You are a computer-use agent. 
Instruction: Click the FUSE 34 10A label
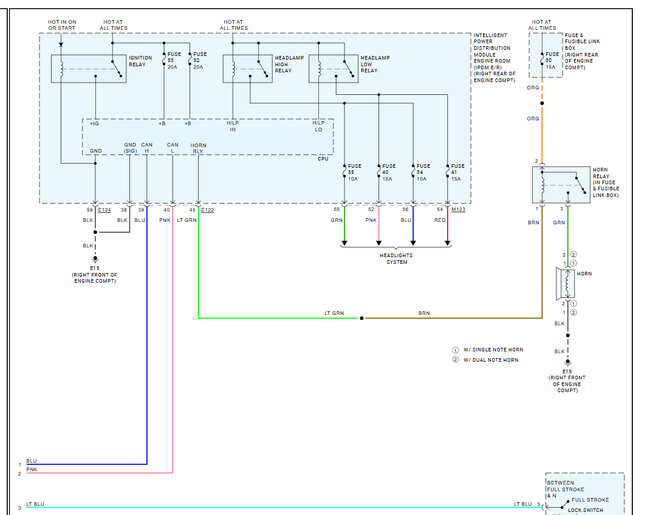[423, 172]
